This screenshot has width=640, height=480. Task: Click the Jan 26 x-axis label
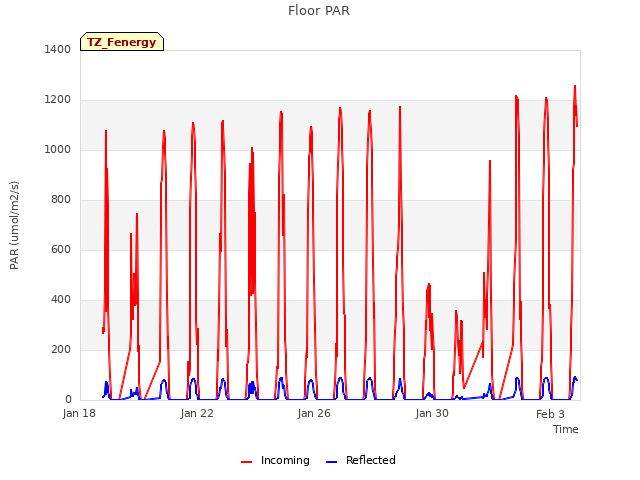(314, 413)
